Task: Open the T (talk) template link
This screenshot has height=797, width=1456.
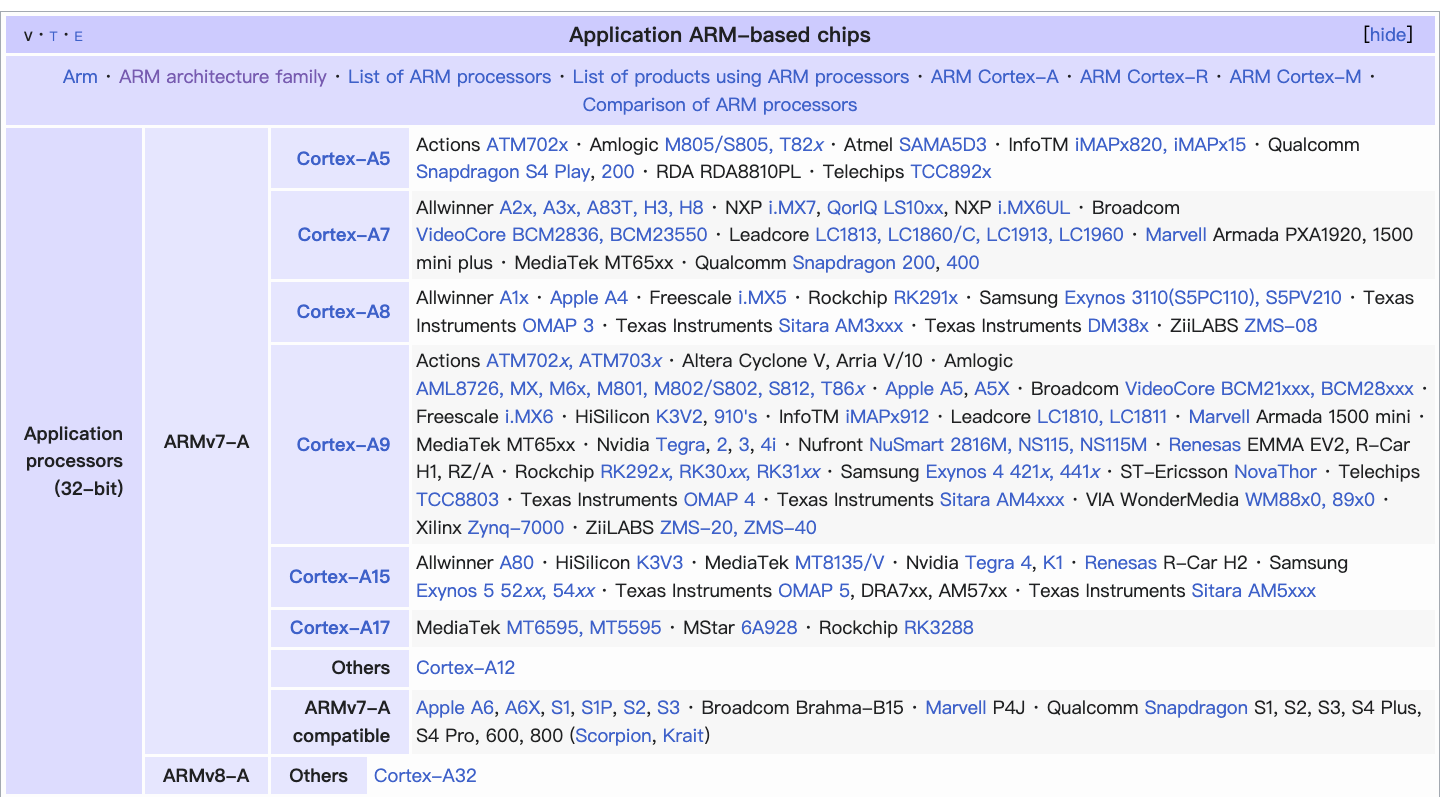Action: click(53, 36)
